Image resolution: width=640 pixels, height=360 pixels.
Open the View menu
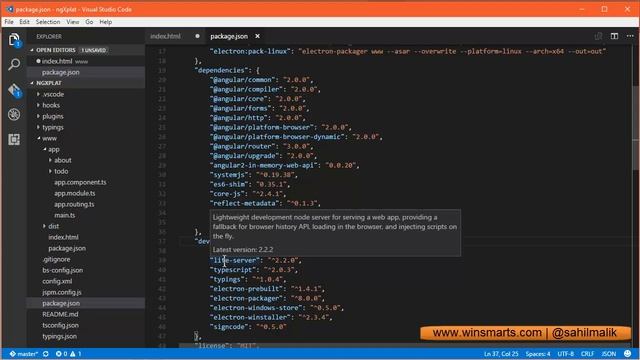click(73, 22)
